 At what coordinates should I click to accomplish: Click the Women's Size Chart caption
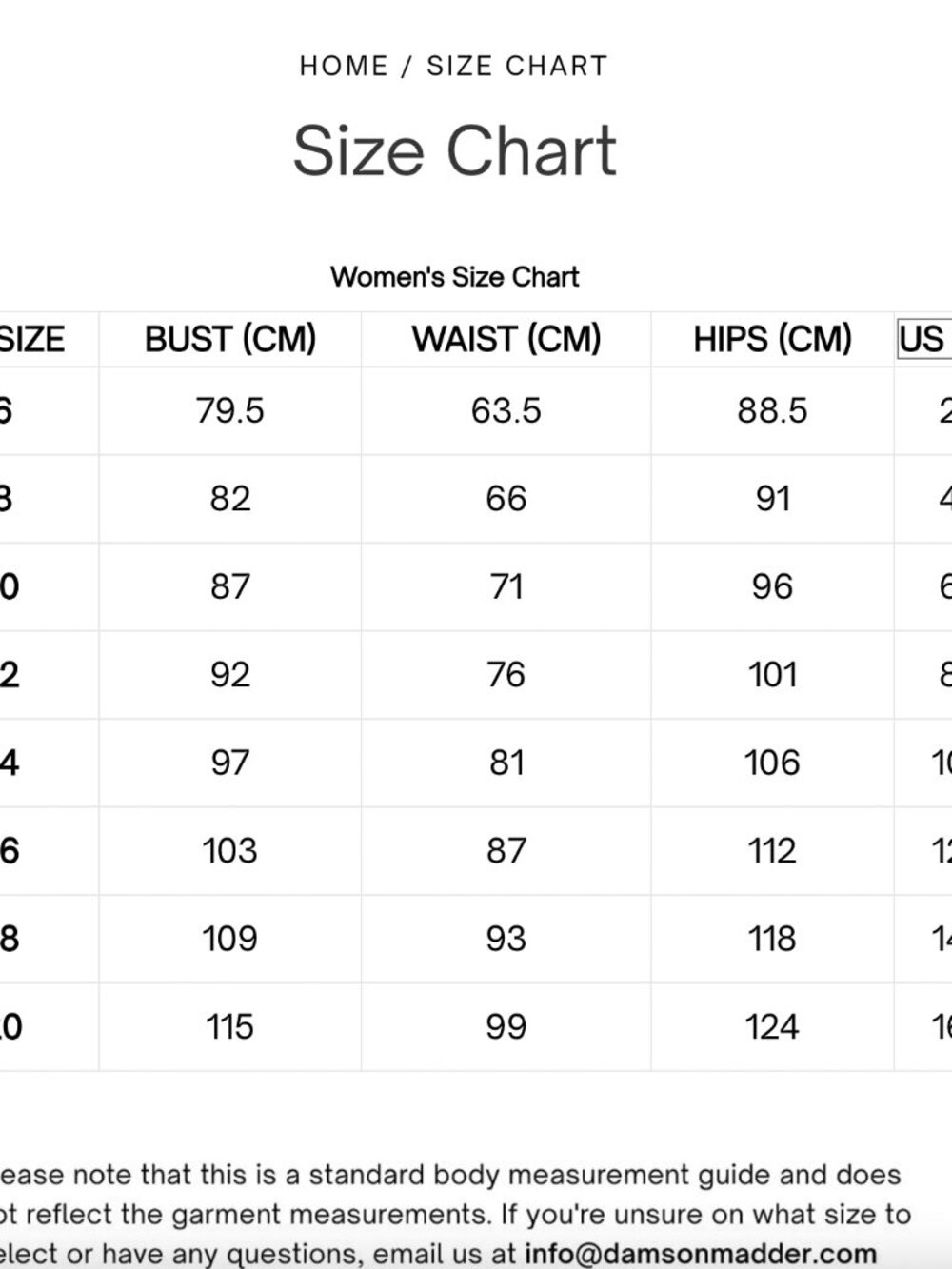(x=455, y=277)
